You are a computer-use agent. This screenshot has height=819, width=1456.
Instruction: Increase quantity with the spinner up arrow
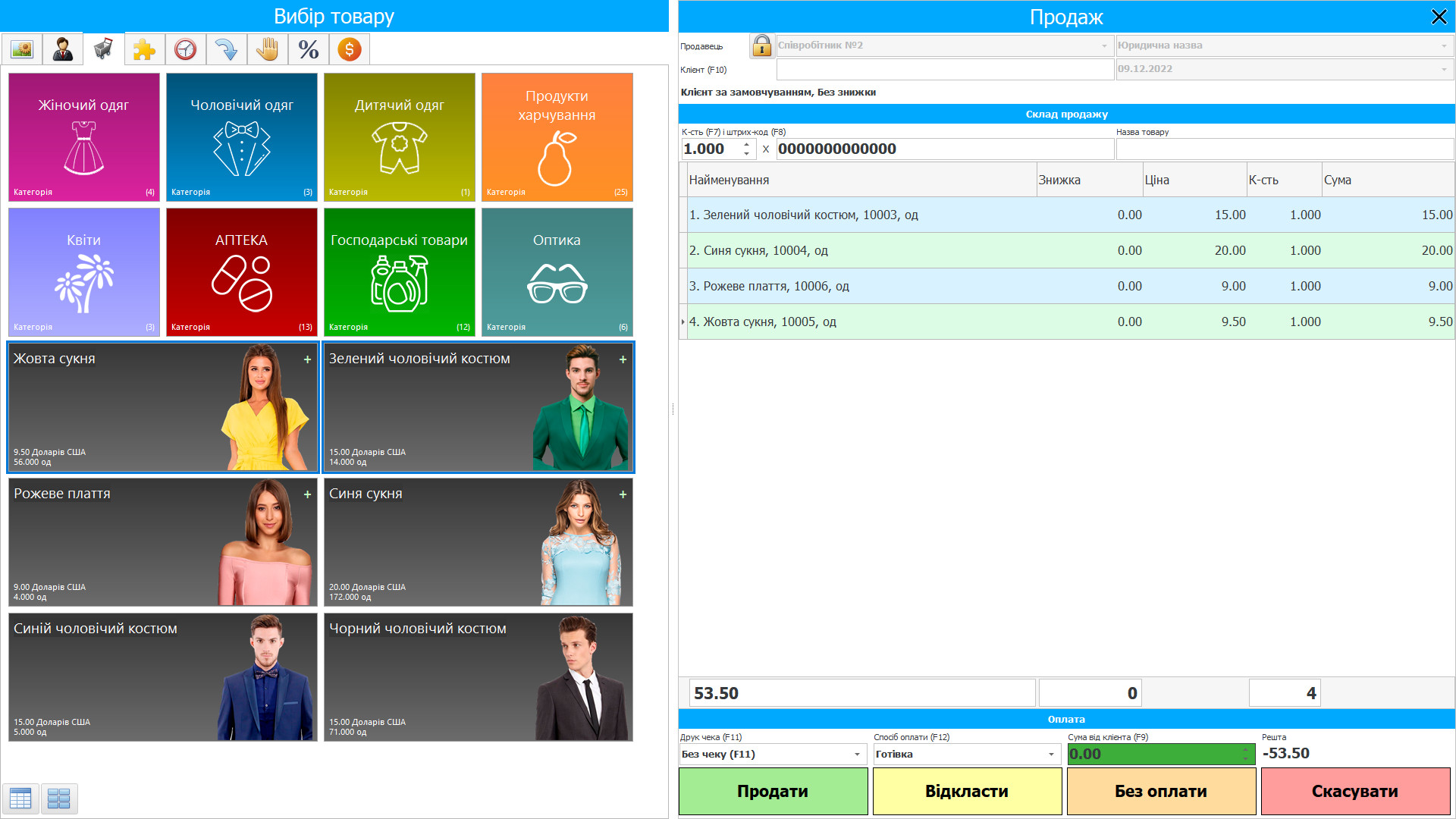tap(747, 144)
